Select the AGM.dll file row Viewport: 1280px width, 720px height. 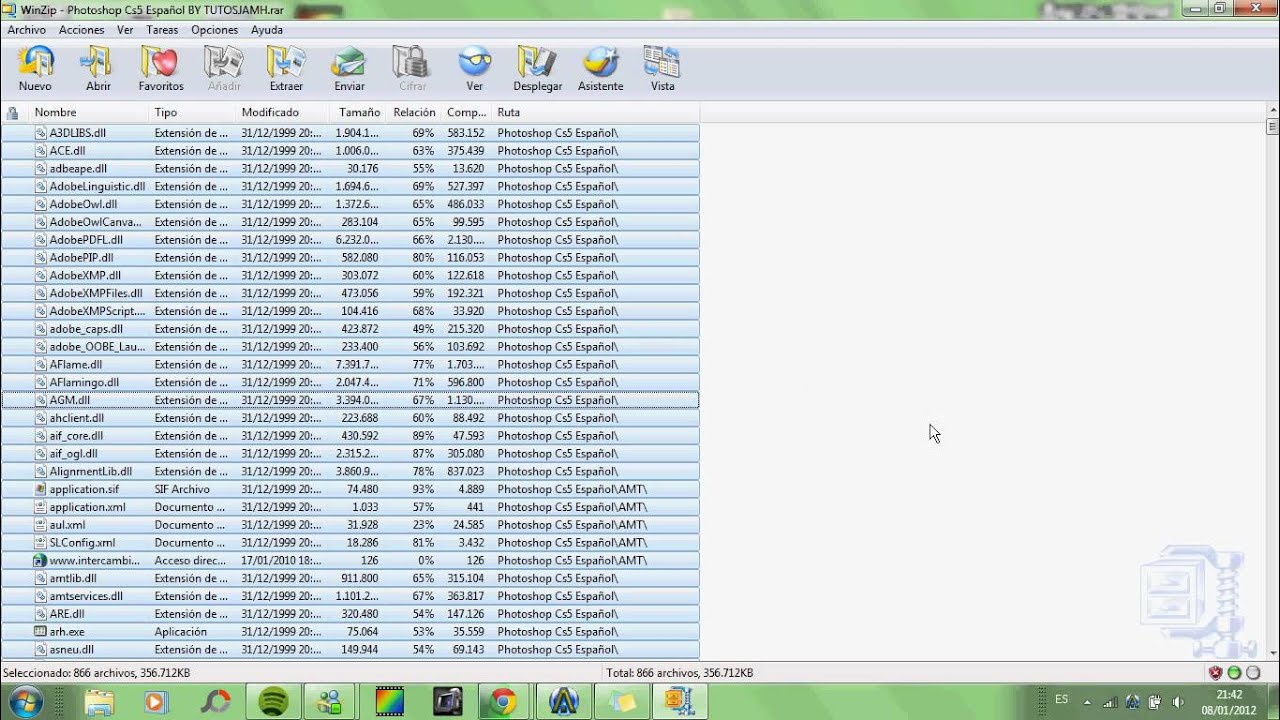(x=350, y=400)
